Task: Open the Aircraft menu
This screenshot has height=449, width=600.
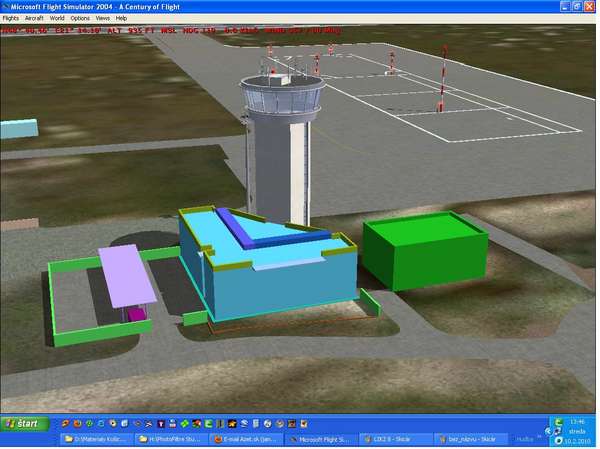Action: click(x=34, y=18)
